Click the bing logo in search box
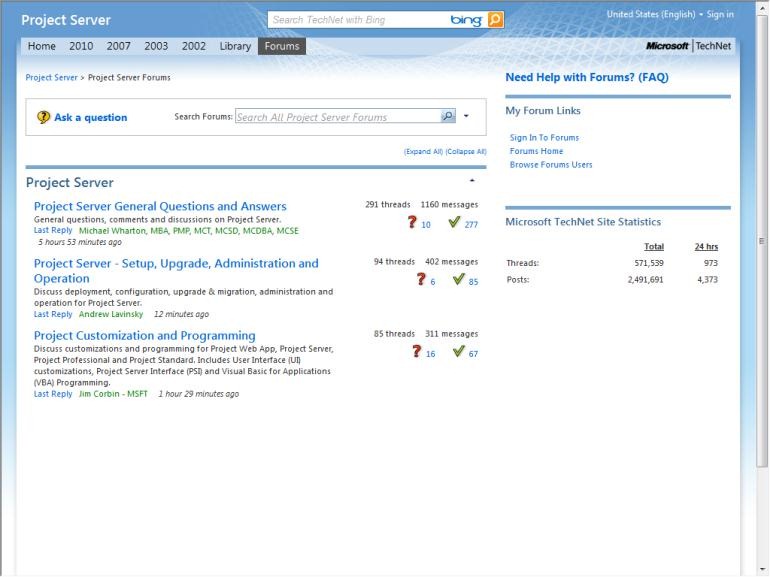This screenshot has width=770, height=577. pos(466,20)
